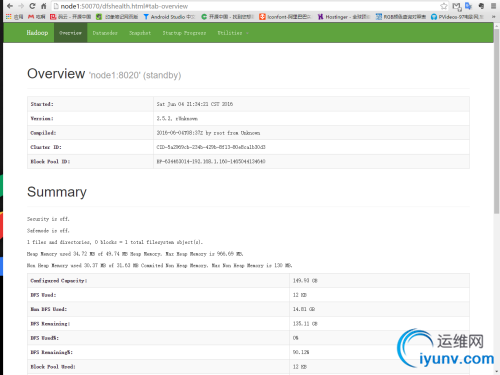Click the 'Block Pool Used:' label
The width and height of the screenshot is (500, 375).
53,367
